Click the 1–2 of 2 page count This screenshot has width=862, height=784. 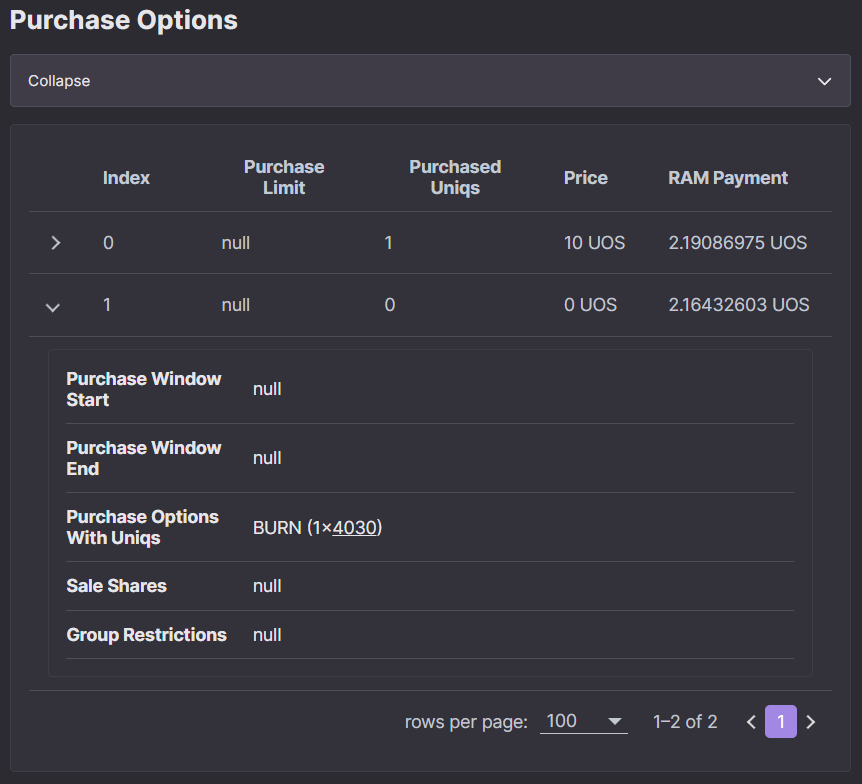[x=685, y=722]
